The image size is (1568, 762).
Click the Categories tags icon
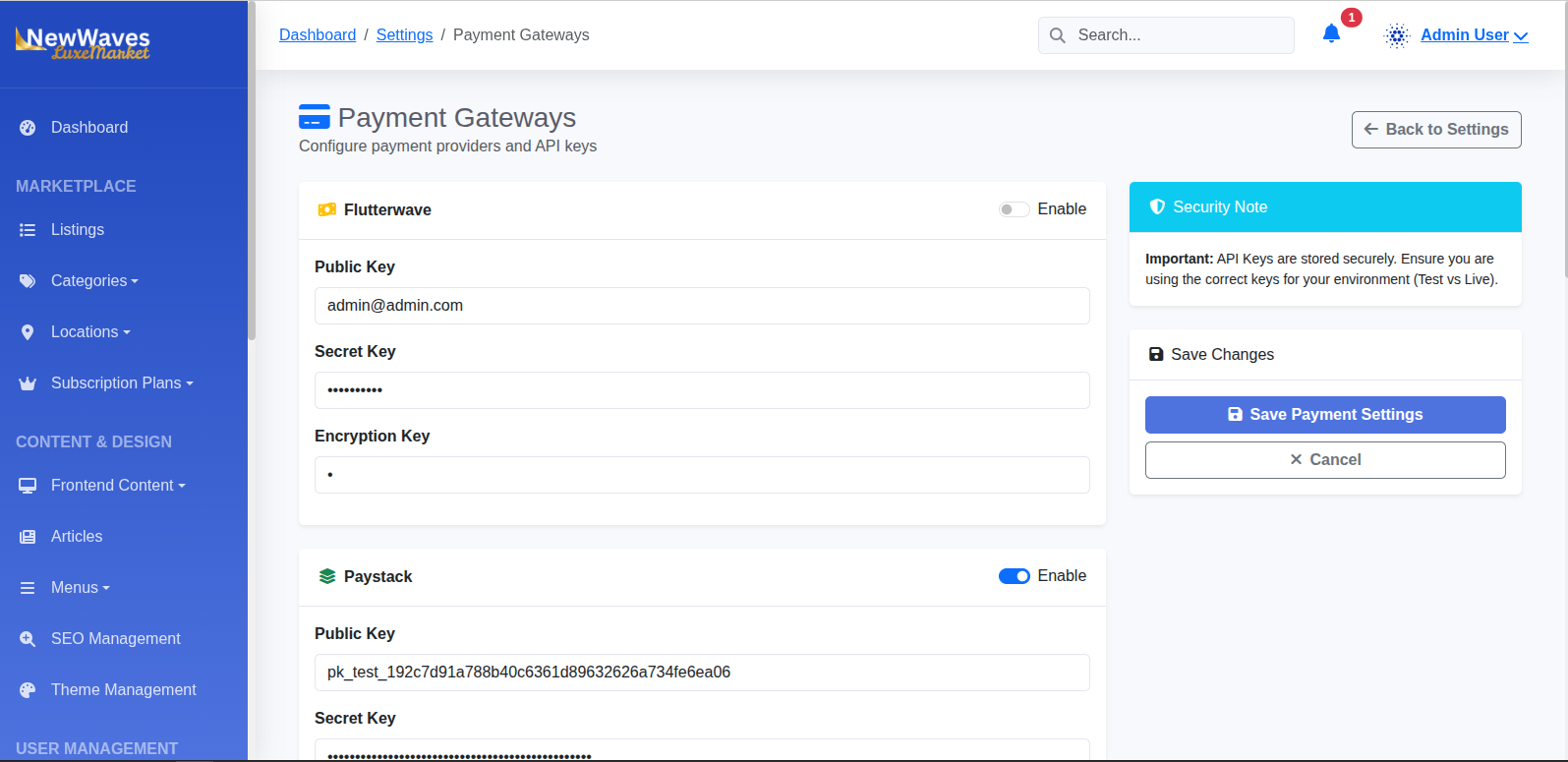28,281
